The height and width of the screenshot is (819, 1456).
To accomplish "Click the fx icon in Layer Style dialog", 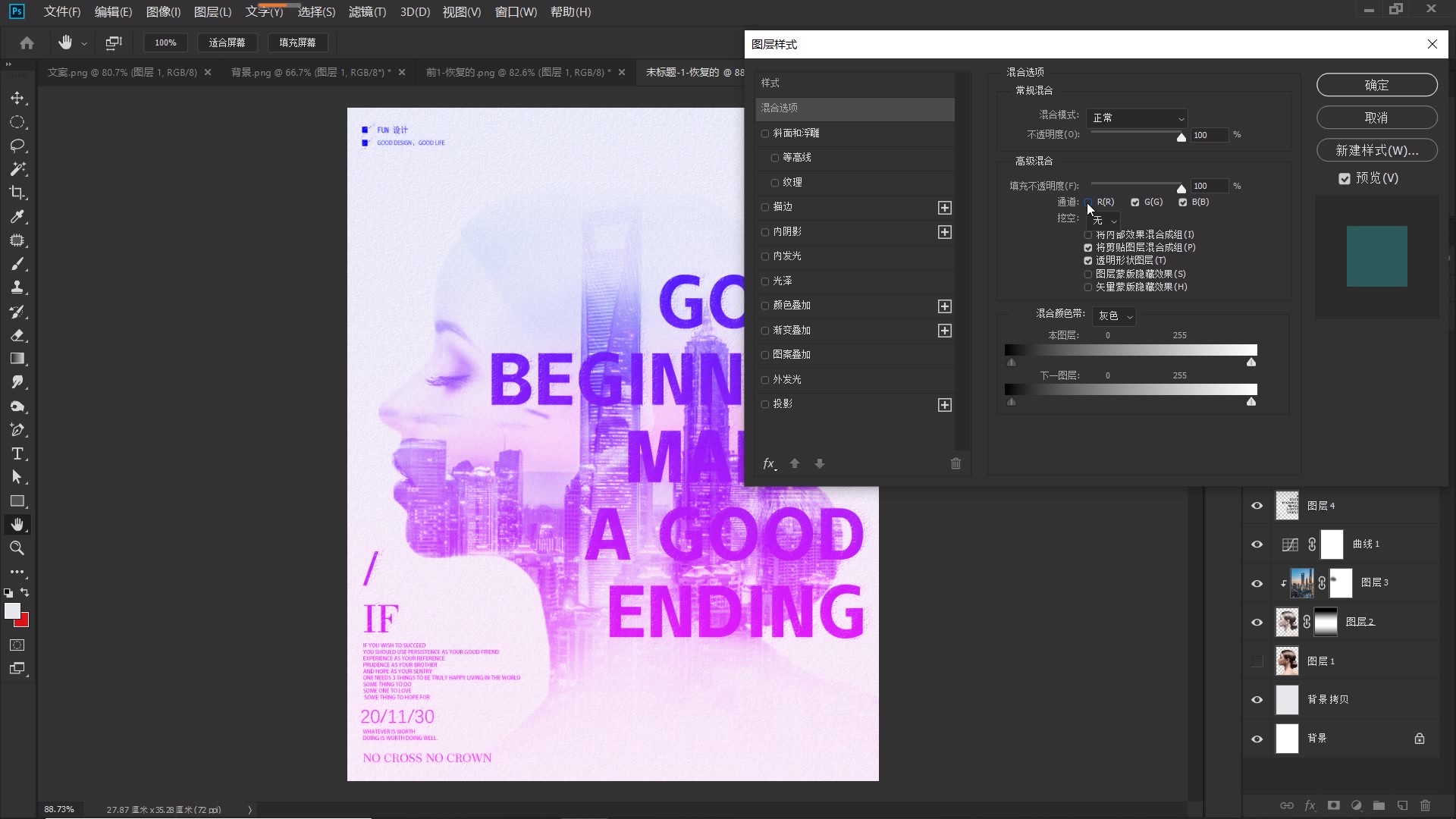I will click(x=769, y=463).
